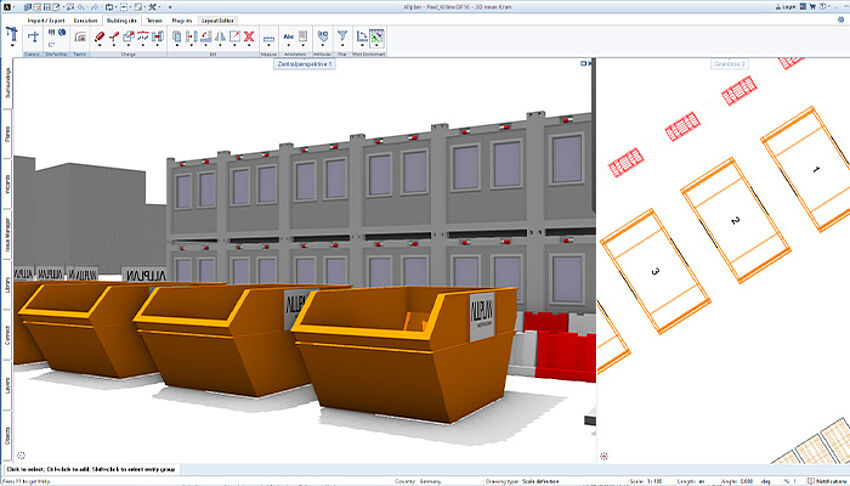The image size is (850, 486).
Task: Select the crane tool icon
Action: (12, 35)
